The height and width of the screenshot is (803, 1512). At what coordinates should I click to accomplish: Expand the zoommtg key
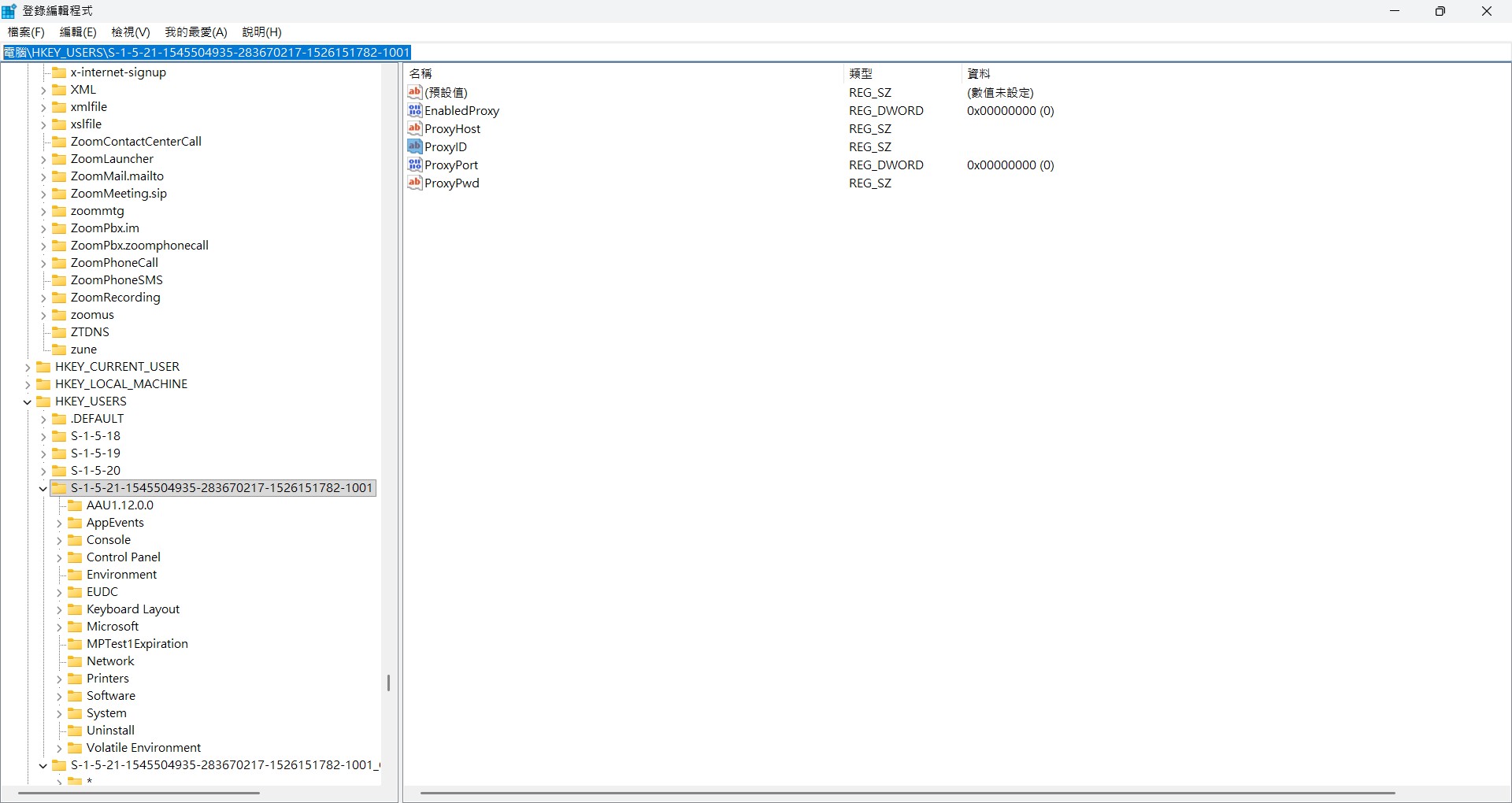[x=43, y=211]
